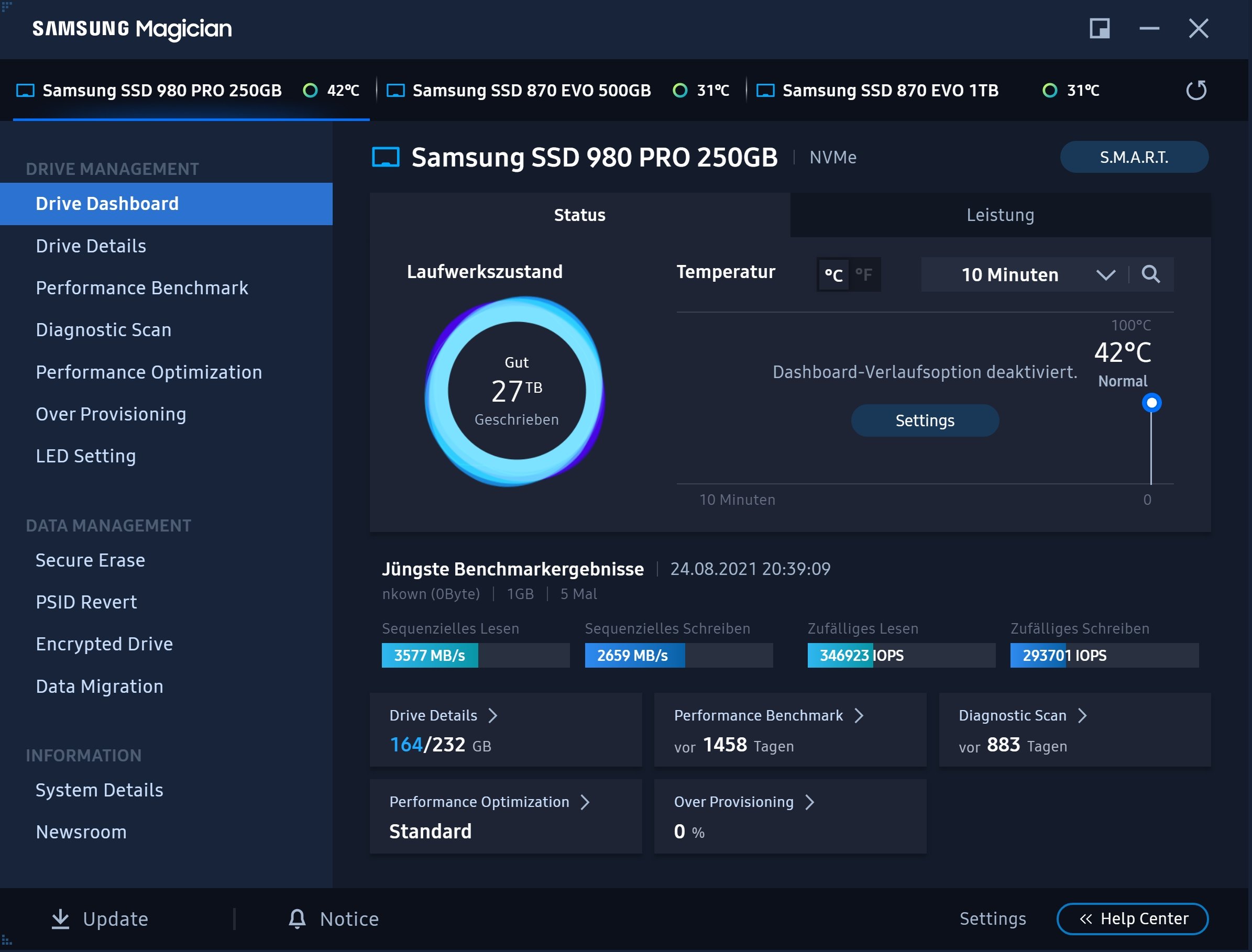The height and width of the screenshot is (952, 1252).
Task: Open Performance Benchmark card chevron
Action: [859, 715]
